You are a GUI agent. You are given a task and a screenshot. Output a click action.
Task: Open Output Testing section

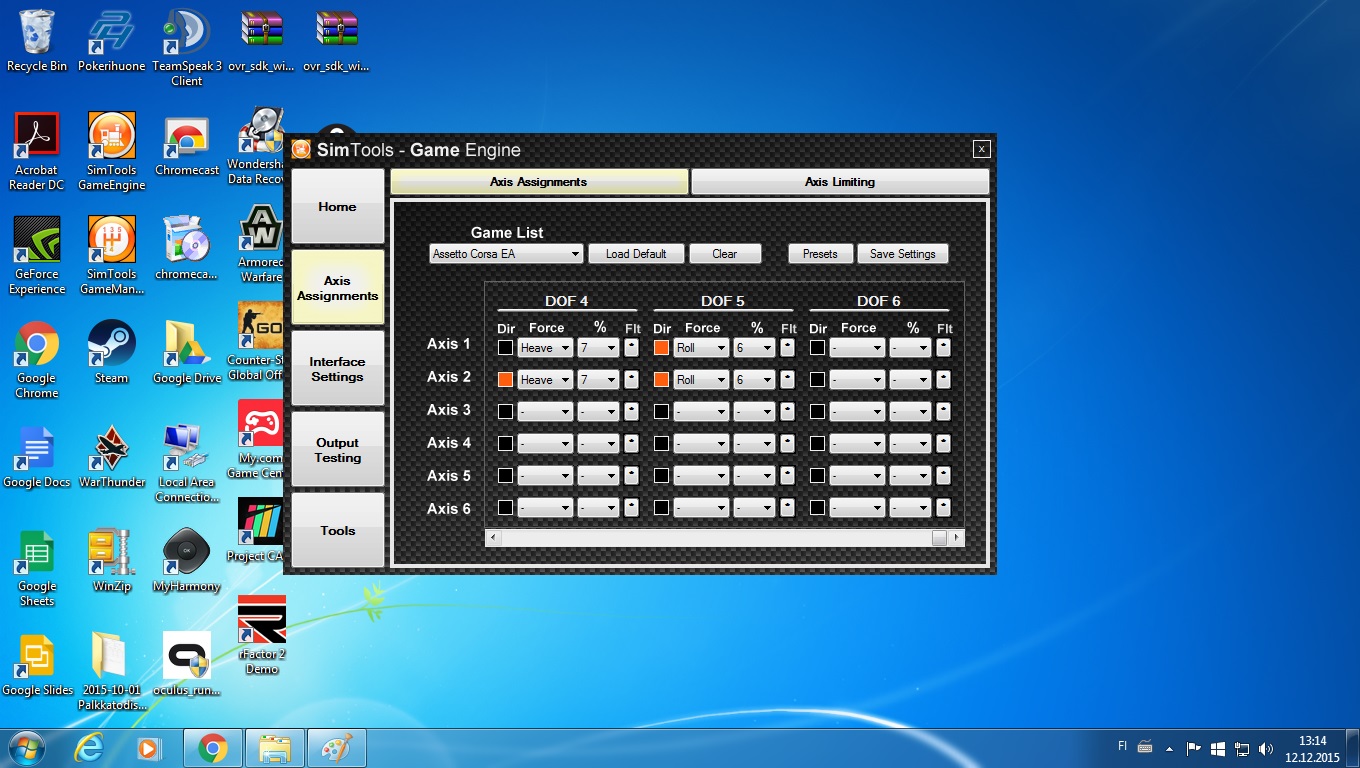(337, 449)
